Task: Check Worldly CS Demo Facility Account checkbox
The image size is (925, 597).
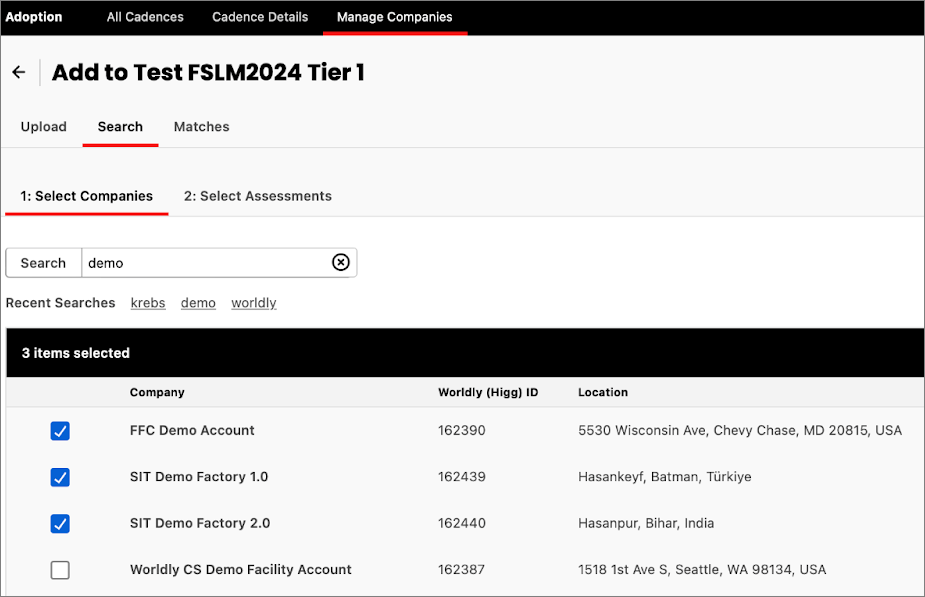Action: coord(60,570)
